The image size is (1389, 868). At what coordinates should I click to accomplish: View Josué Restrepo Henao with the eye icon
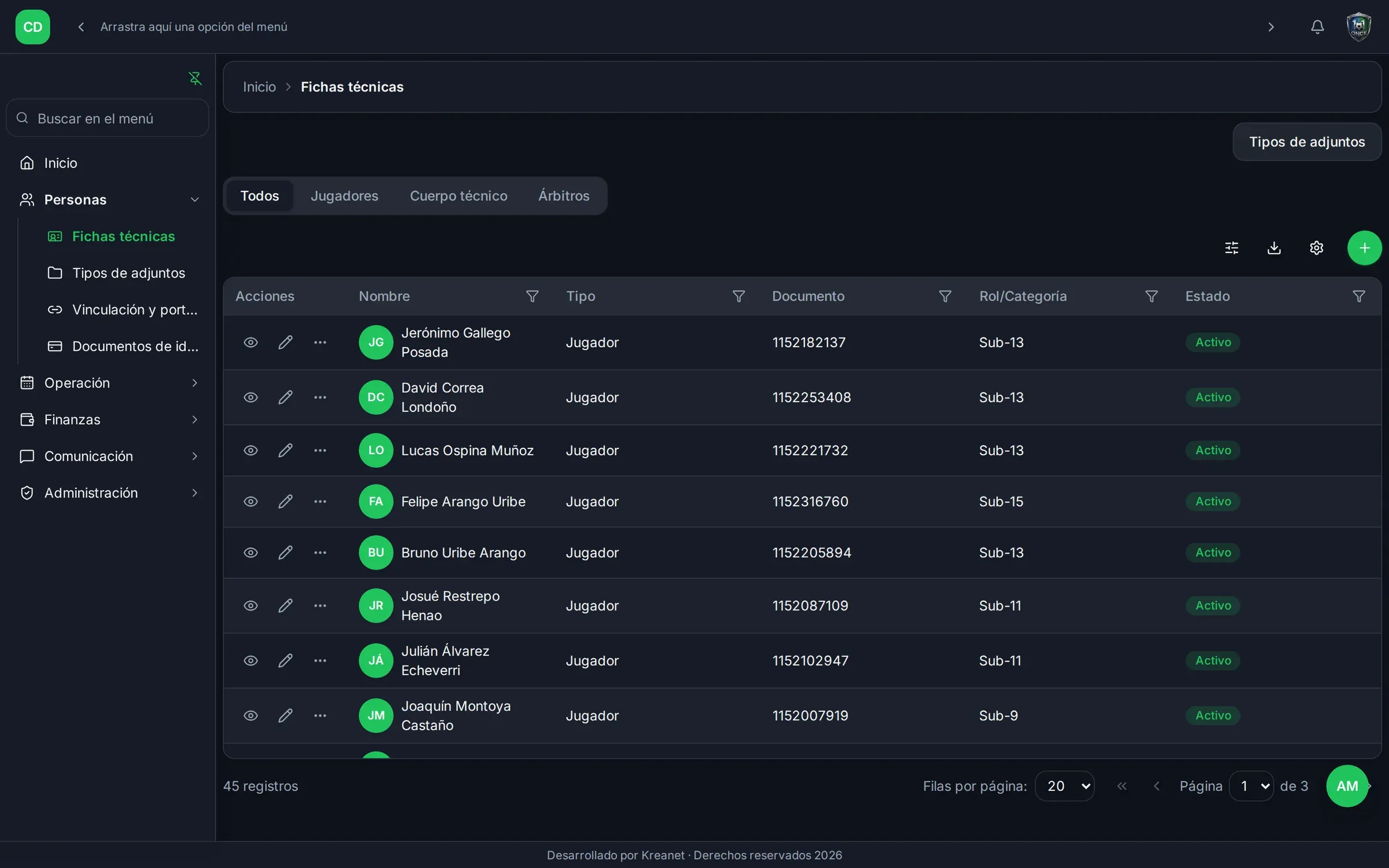click(251, 606)
